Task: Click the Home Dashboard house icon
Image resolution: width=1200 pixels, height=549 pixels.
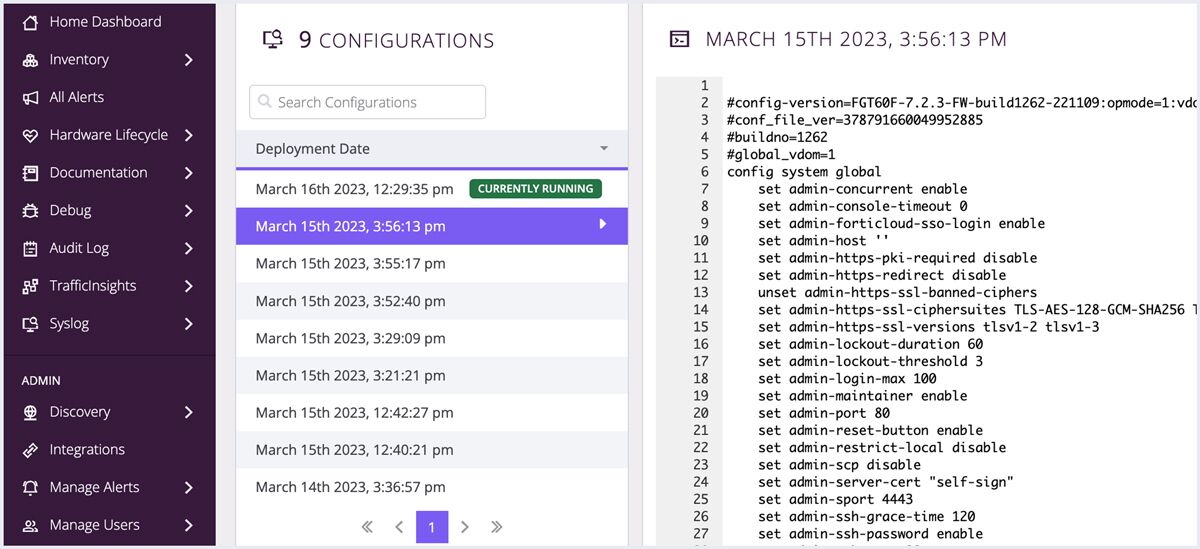Action: pos(30,22)
